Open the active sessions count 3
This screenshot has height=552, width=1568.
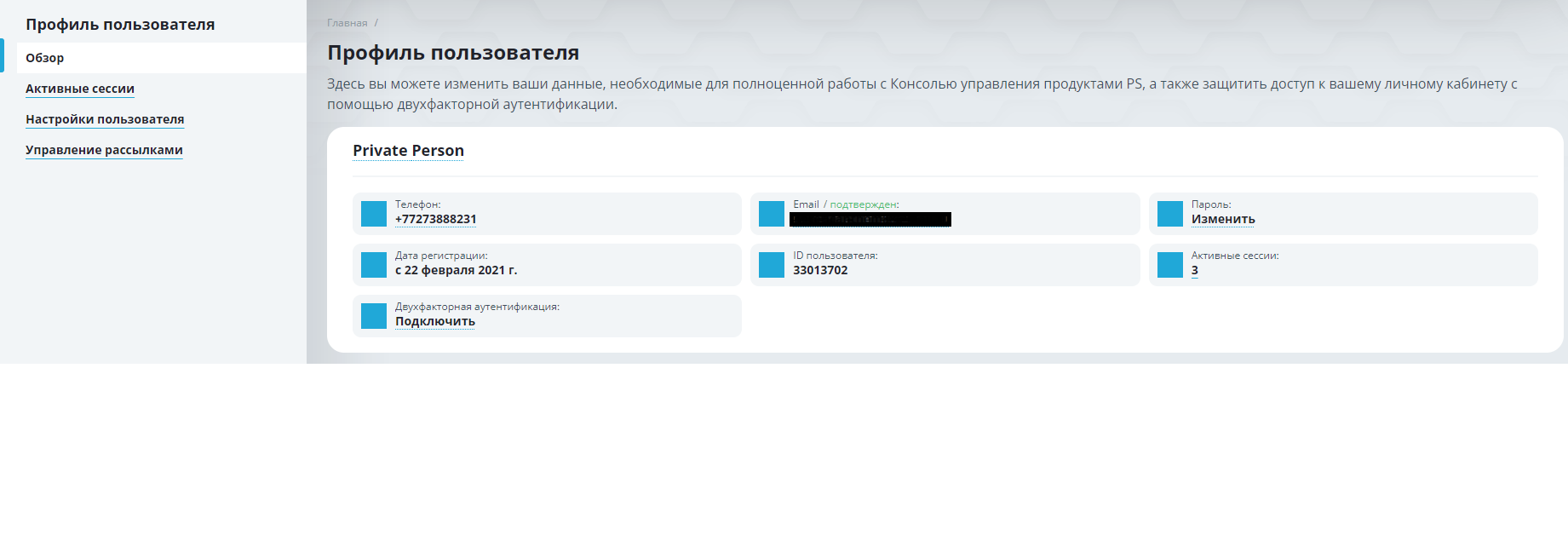1194,270
